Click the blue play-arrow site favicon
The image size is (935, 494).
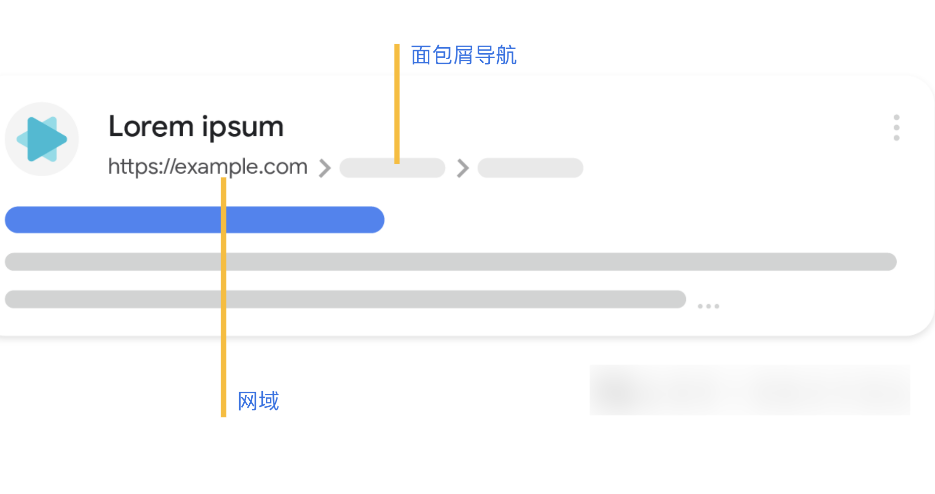[42, 139]
